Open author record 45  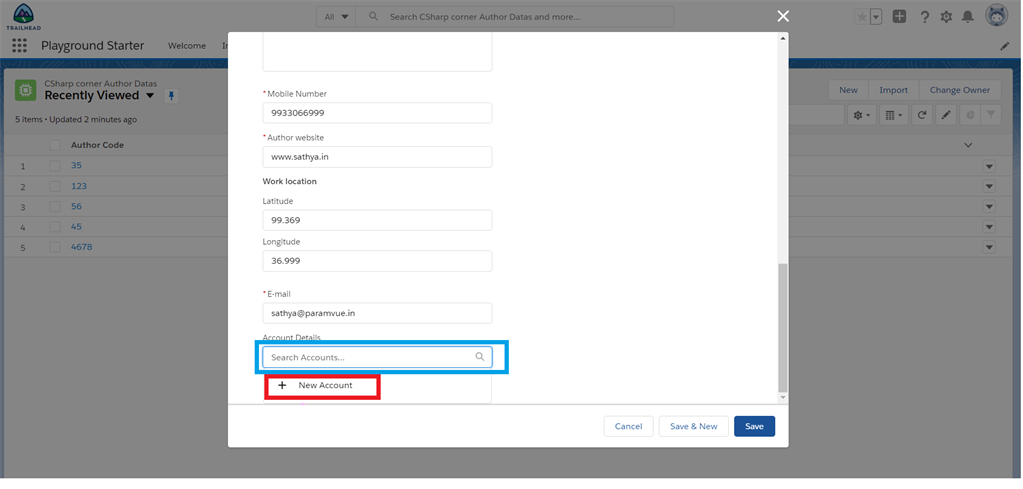pos(76,227)
